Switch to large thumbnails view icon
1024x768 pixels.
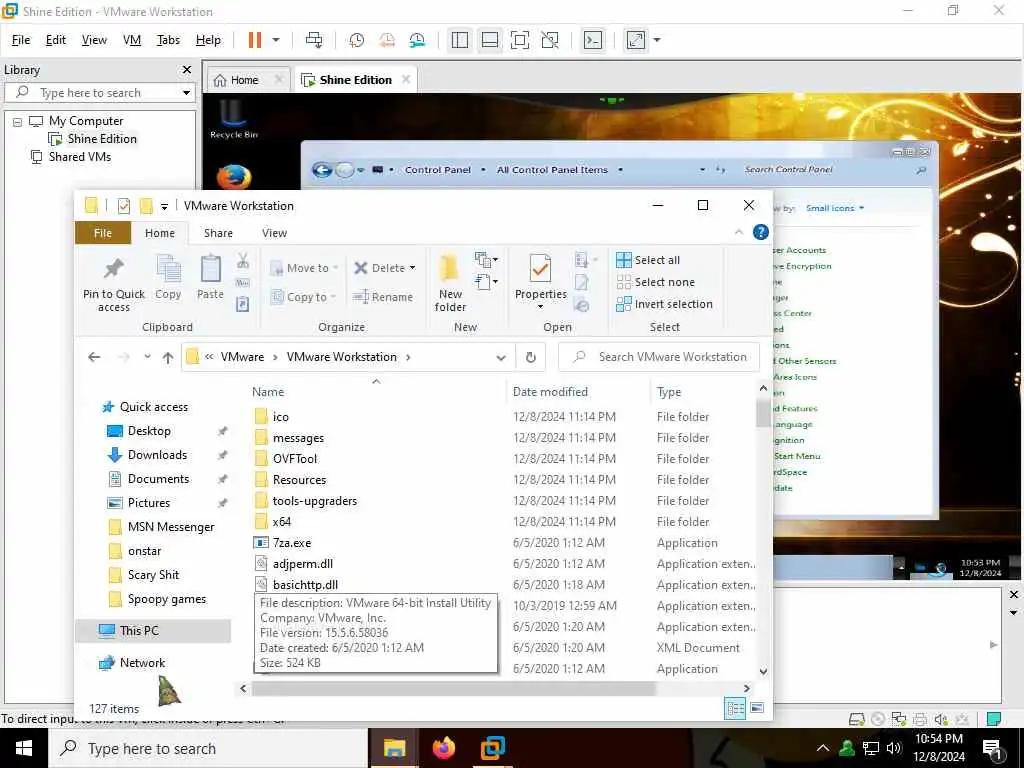pyautogui.click(x=758, y=709)
